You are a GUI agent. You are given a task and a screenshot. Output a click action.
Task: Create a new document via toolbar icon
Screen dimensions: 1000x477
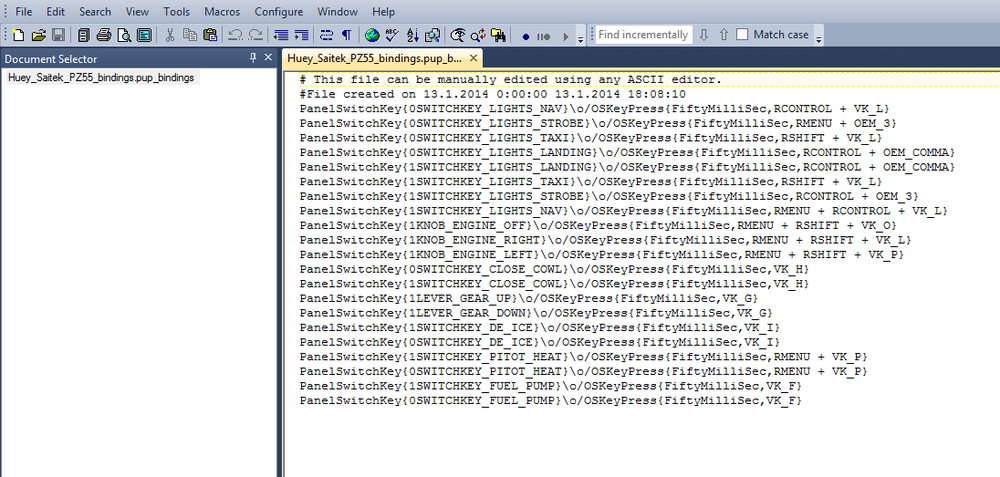click(18, 35)
